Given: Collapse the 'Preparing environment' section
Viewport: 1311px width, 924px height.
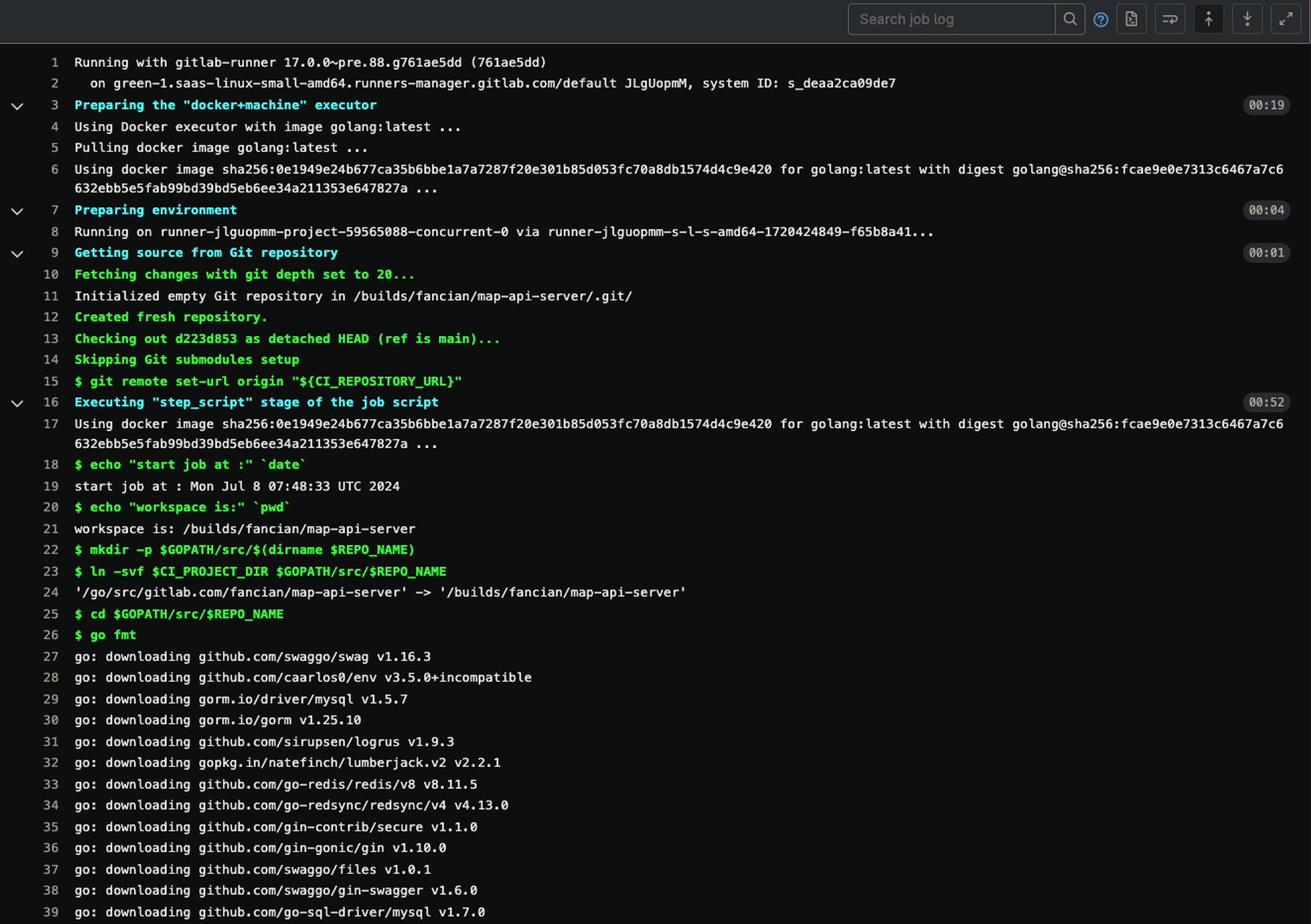Looking at the screenshot, I should 17,211.
